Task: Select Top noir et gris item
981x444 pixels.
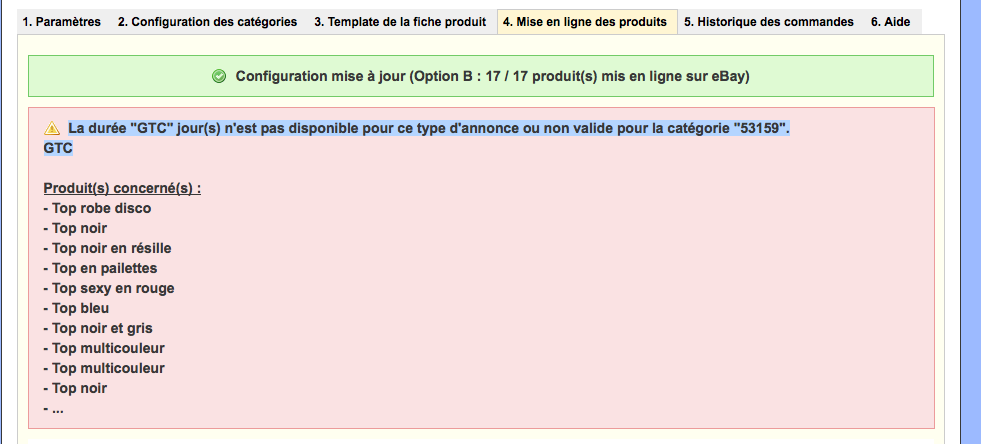Action: coord(98,328)
